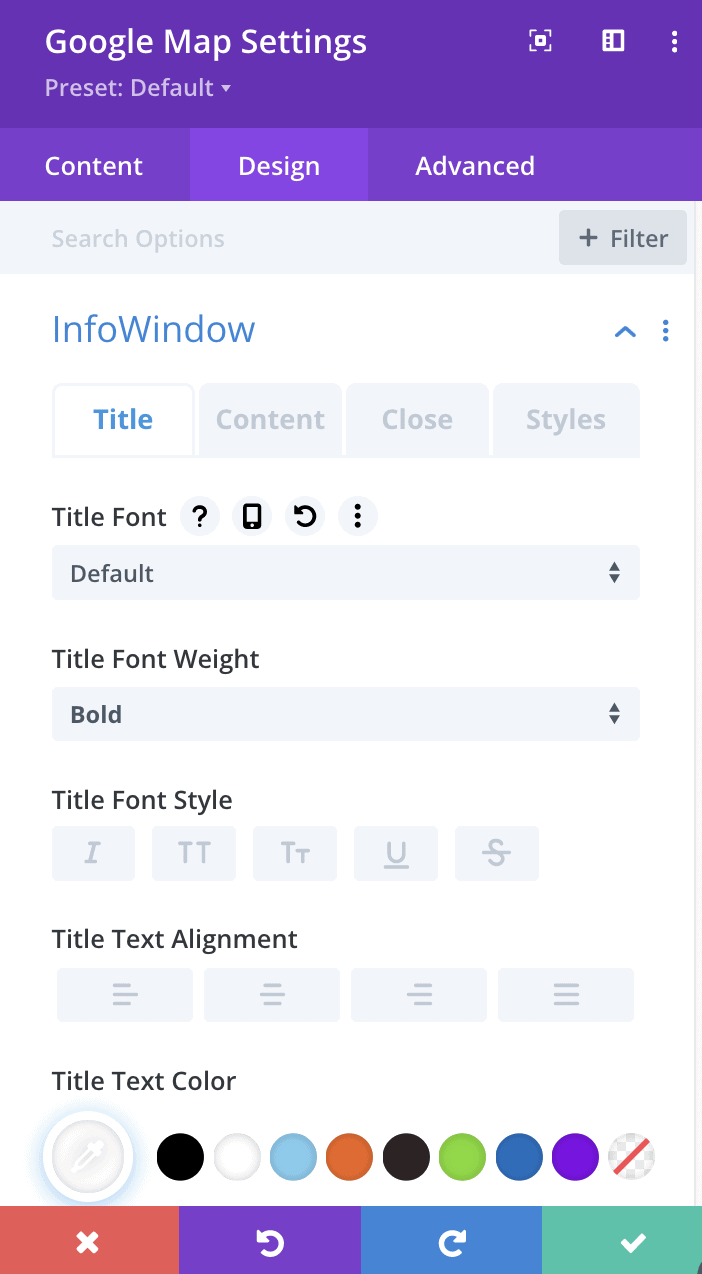The height and width of the screenshot is (1274, 702).
Task: Switch to the Close sub-tab
Action: [417, 419]
